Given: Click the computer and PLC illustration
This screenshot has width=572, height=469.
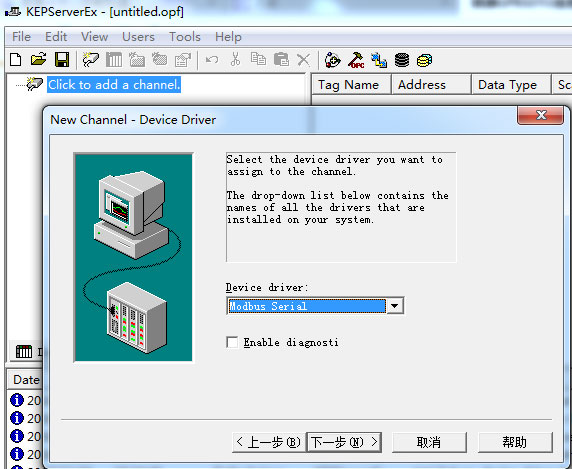Looking at the screenshot, I should click(134, 257).
